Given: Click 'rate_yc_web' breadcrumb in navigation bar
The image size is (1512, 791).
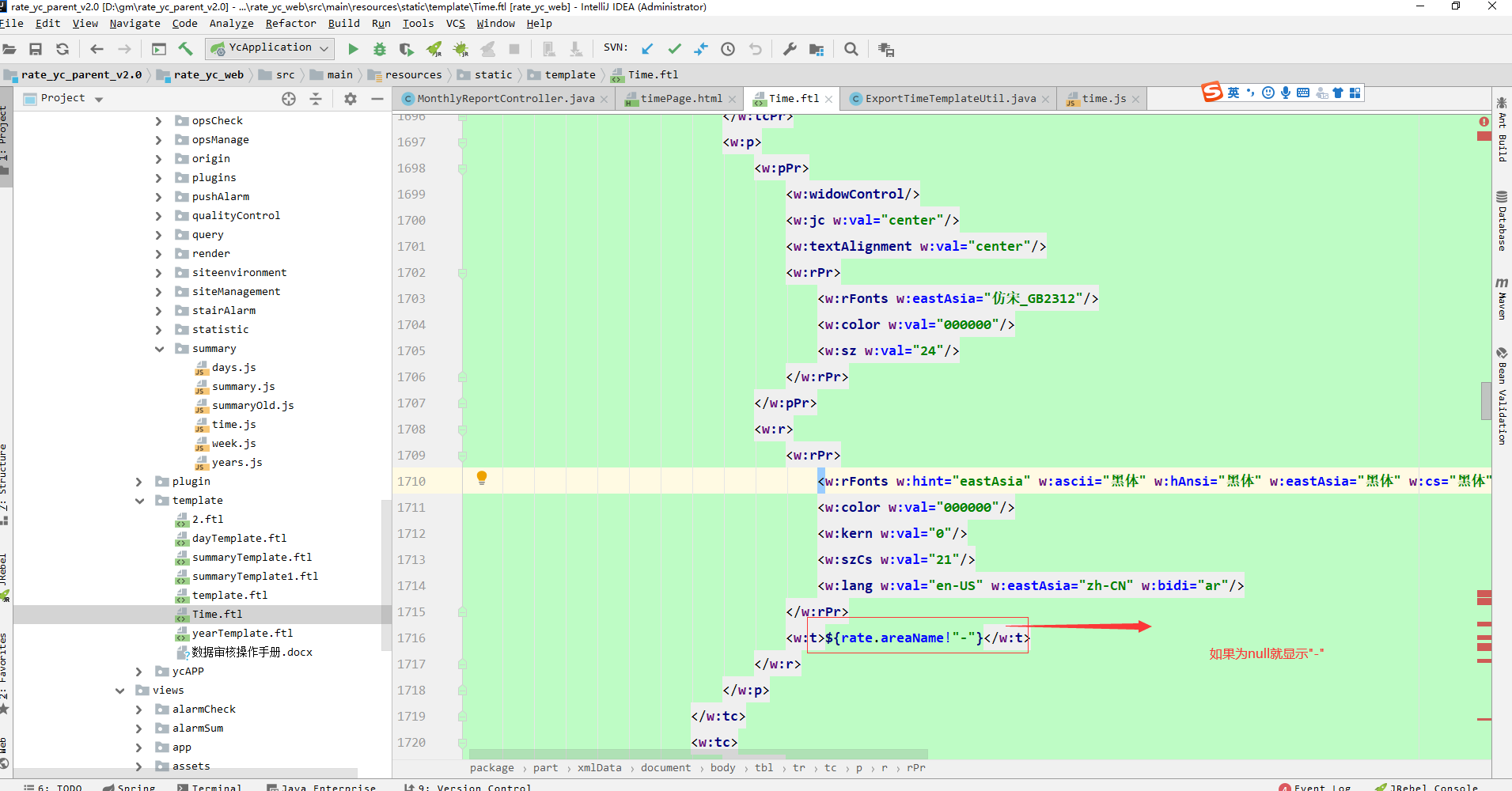Looking at the screenshot, I should click(209, 75).
